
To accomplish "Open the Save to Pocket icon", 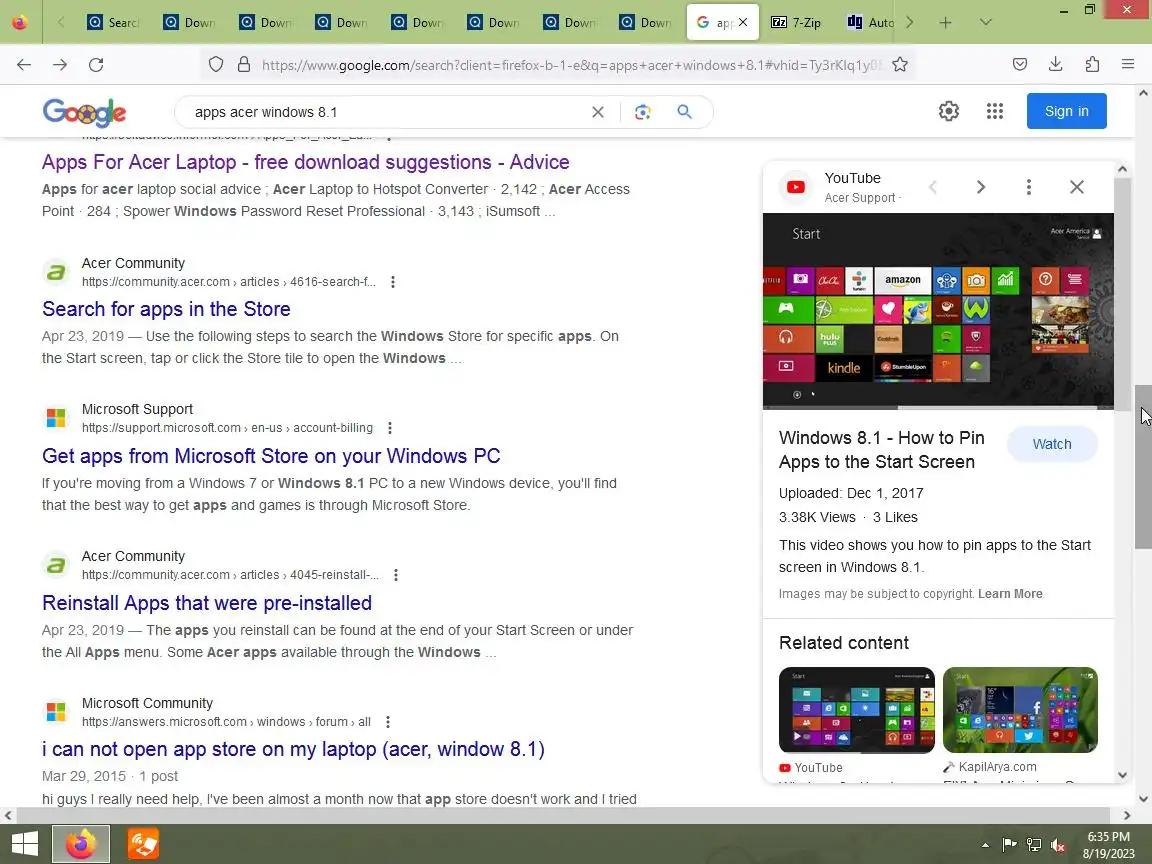I will [1020, 65].
